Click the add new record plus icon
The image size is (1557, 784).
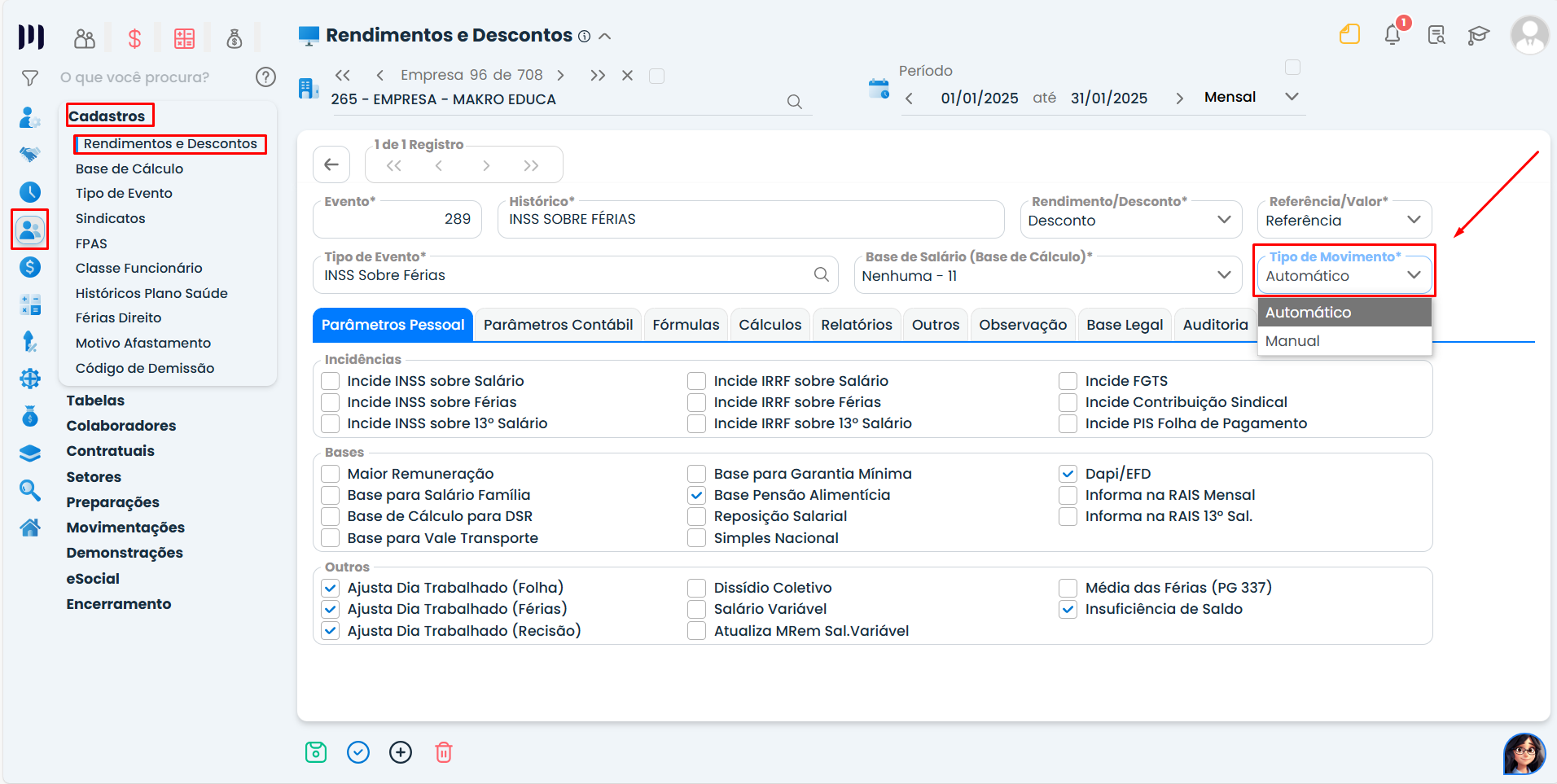click(x=401, y=752)
